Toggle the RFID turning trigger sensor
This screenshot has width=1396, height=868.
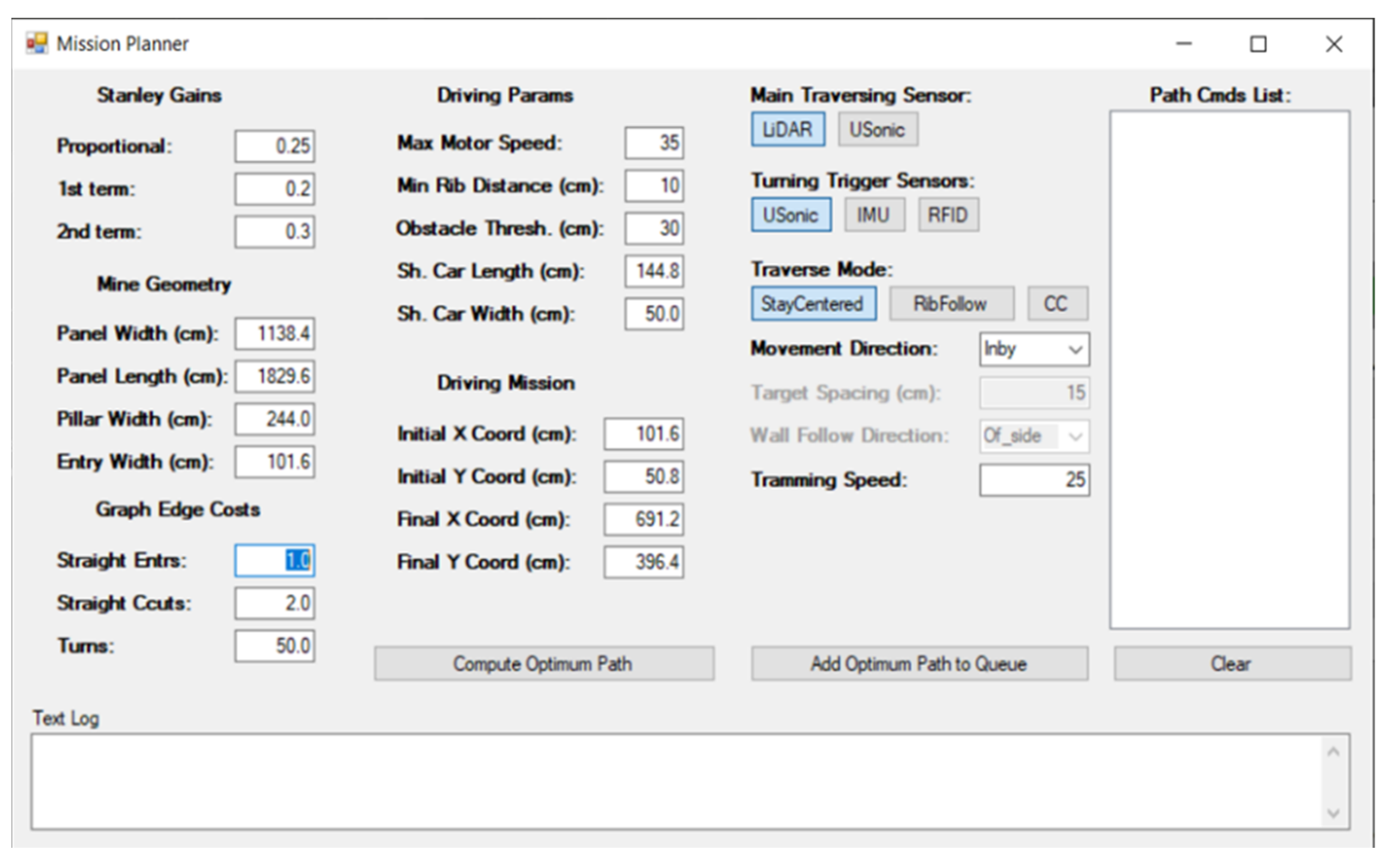point(948,215)
